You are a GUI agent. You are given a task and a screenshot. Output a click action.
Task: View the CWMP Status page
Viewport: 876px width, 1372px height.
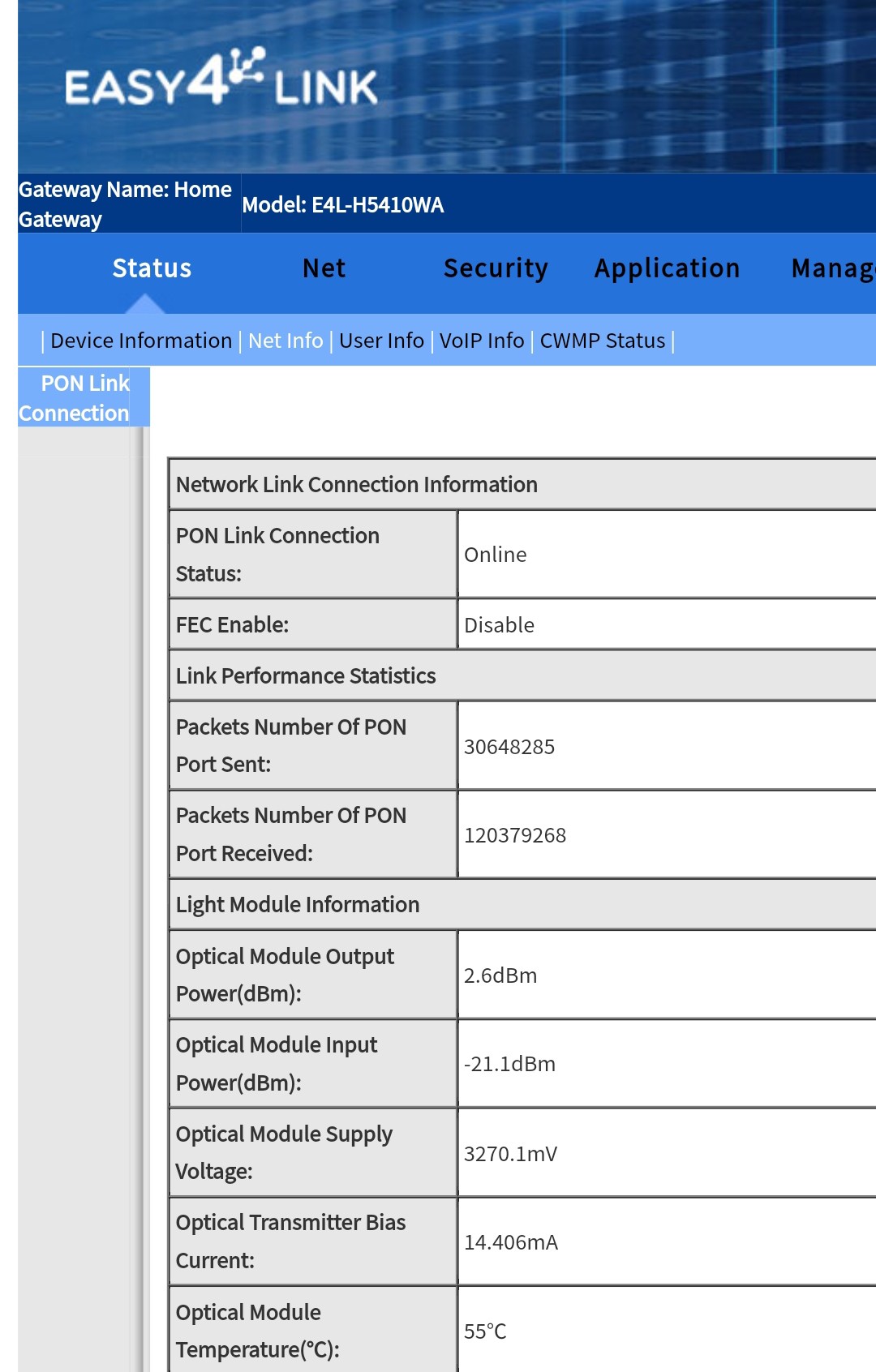(x=603, y=341)
